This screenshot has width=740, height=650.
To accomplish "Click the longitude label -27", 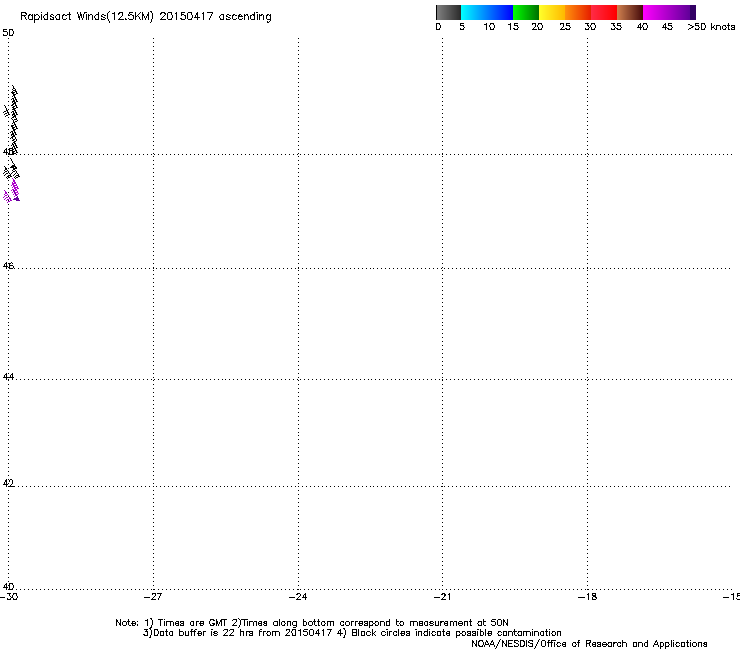I will coord(153,597).
